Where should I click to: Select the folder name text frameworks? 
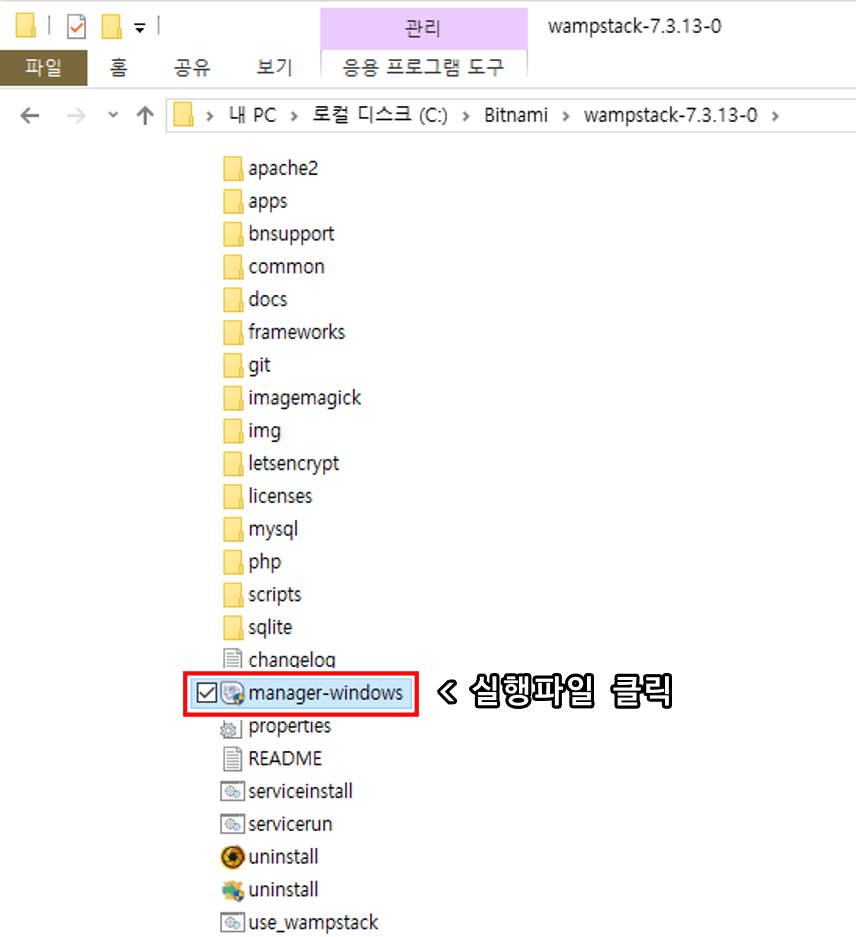[x=297, y=332]
